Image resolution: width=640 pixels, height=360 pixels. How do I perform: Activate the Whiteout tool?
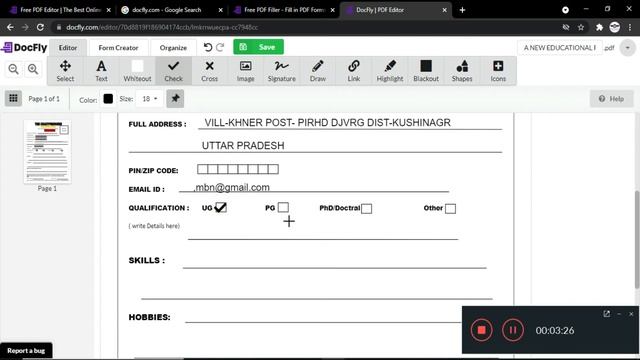(x=137, y=71)
